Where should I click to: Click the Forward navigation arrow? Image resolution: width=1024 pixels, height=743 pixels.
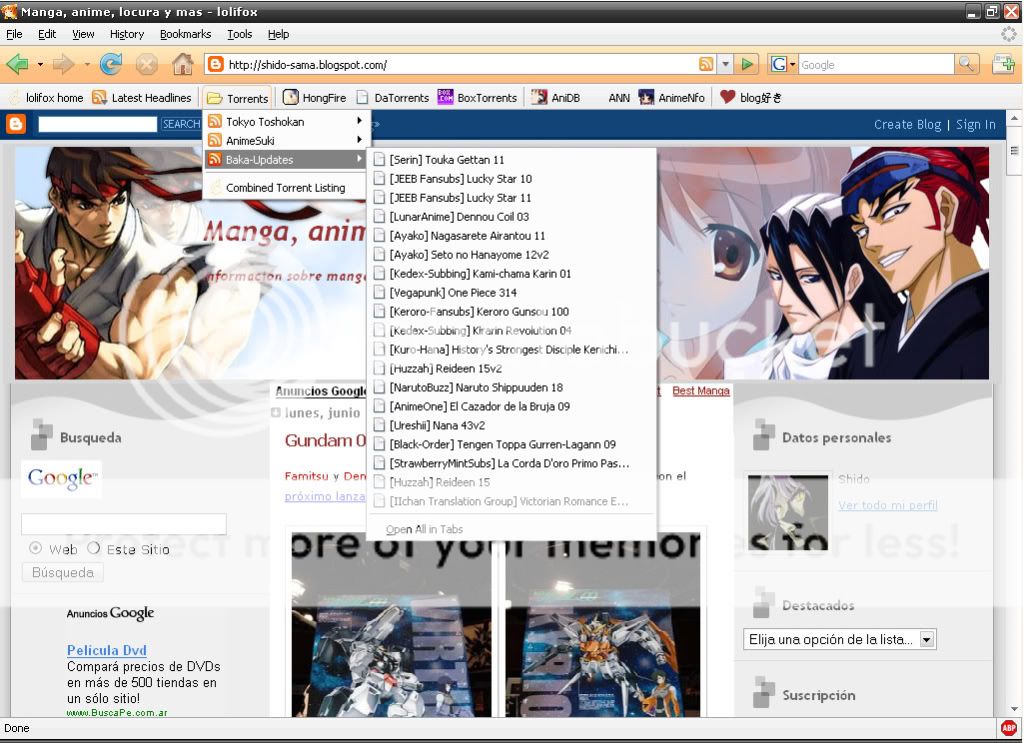[x=62, y=62]
